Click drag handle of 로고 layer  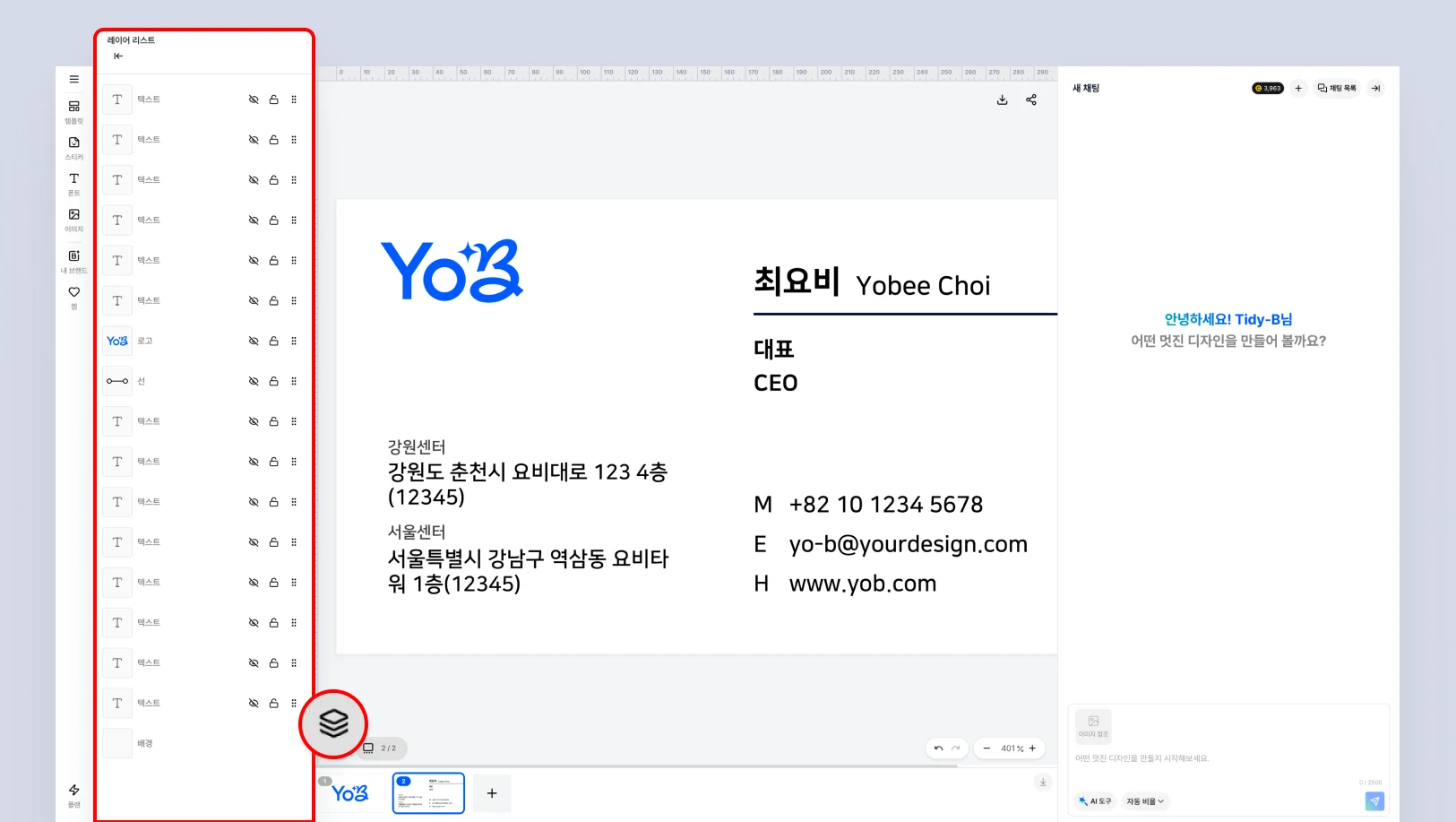pyautogui.click(x=294, y=341)
